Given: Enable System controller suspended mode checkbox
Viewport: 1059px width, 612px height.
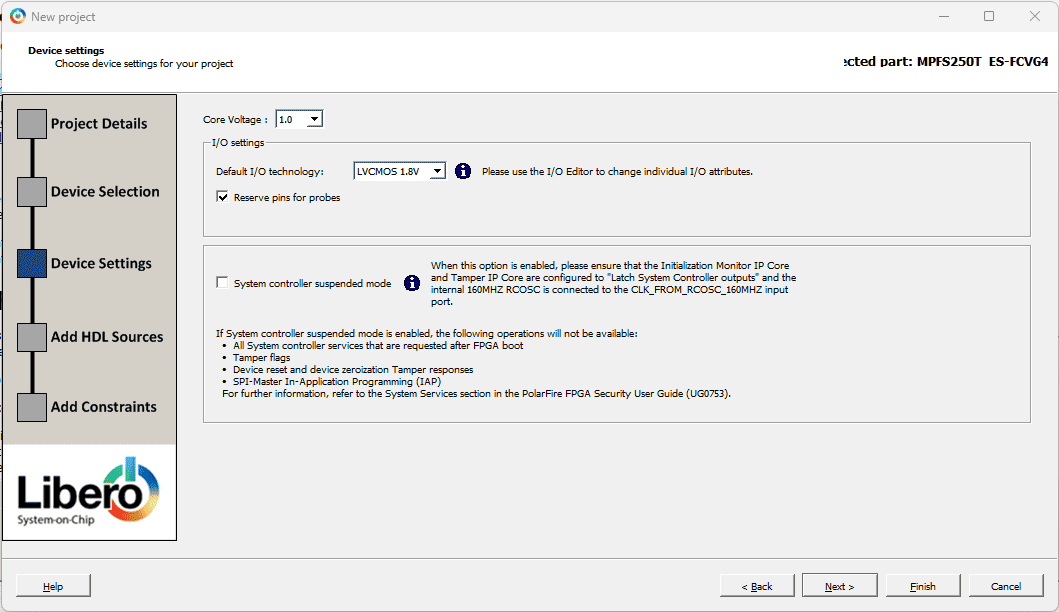Looking at the screenshot, I should pyautogui.click(x=222, y=283).
